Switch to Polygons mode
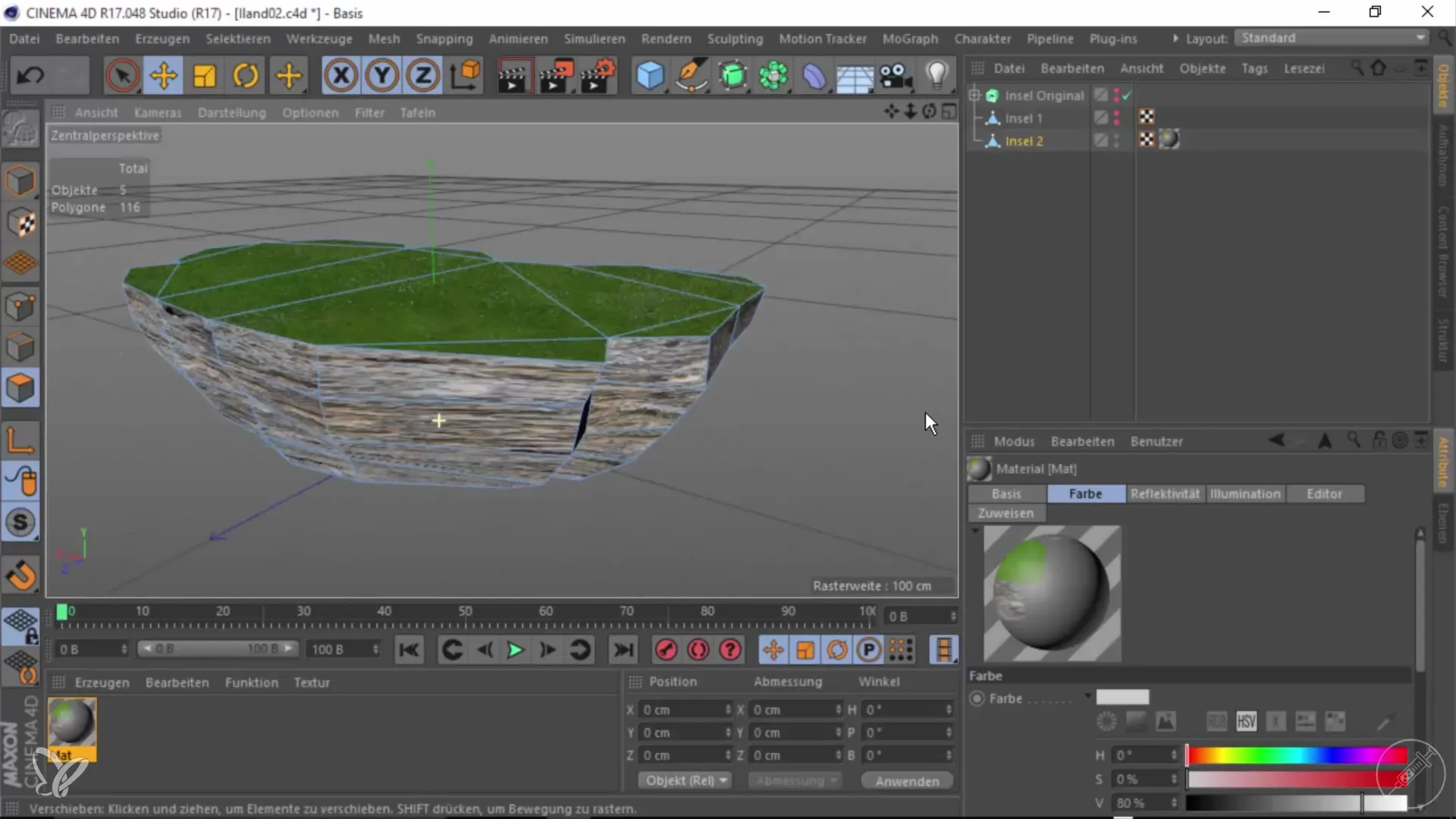 coord(20,388)
